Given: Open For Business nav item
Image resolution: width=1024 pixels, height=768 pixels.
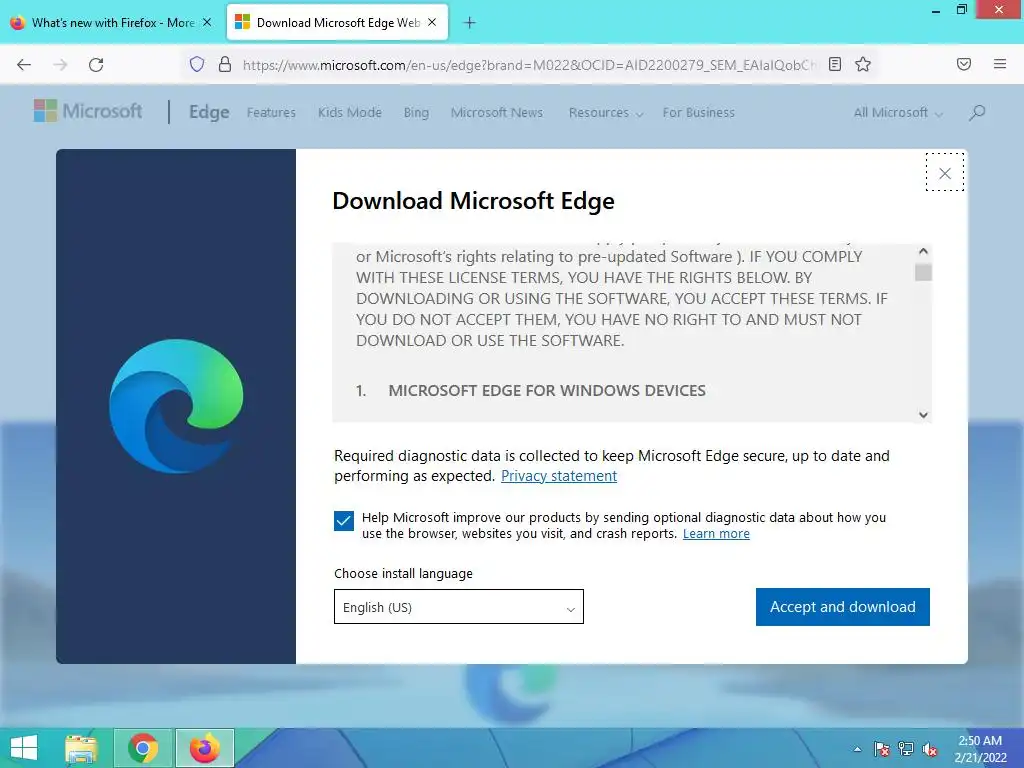Looking at the screenshot, I should (698, 112).
